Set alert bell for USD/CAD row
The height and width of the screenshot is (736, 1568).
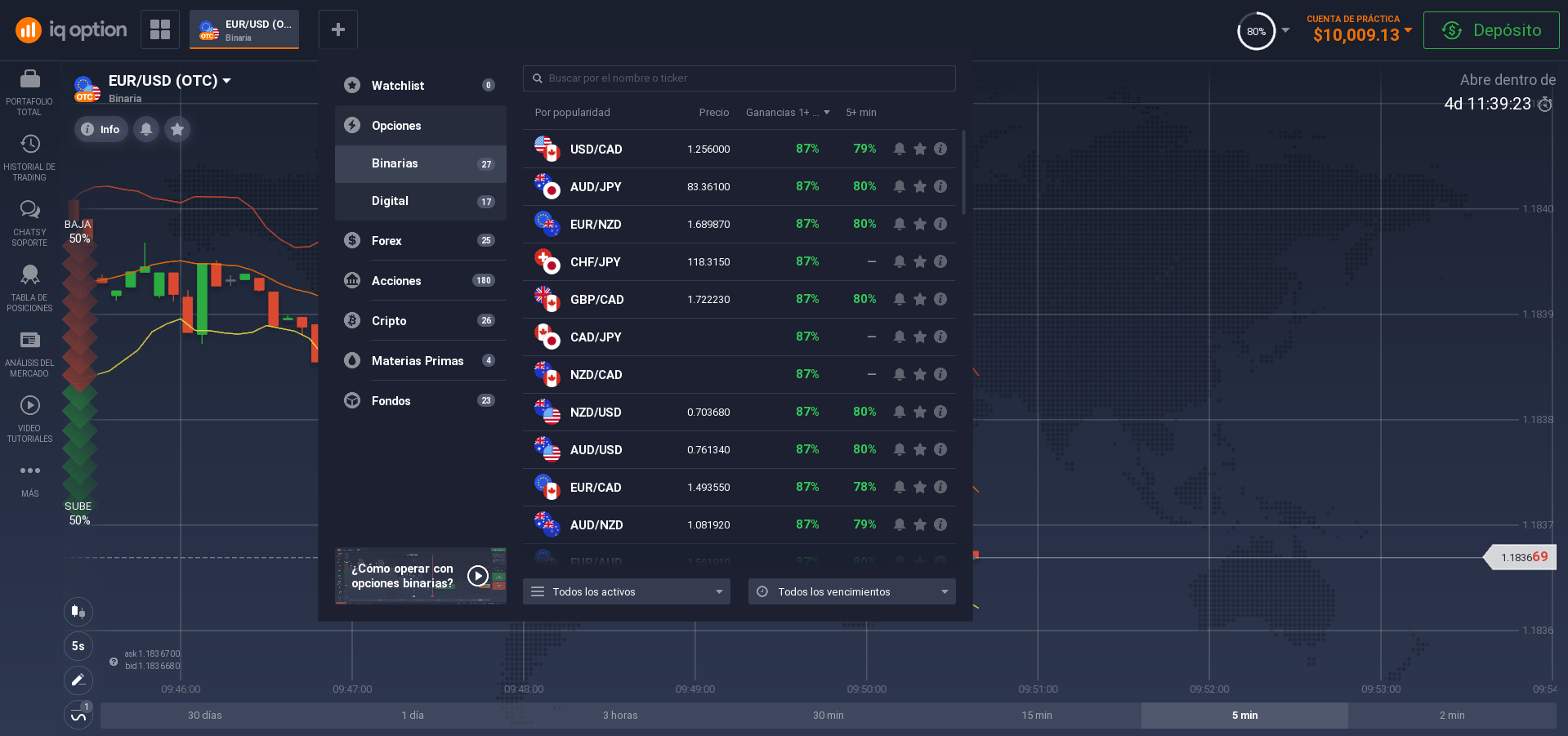(x=899, y=149)
